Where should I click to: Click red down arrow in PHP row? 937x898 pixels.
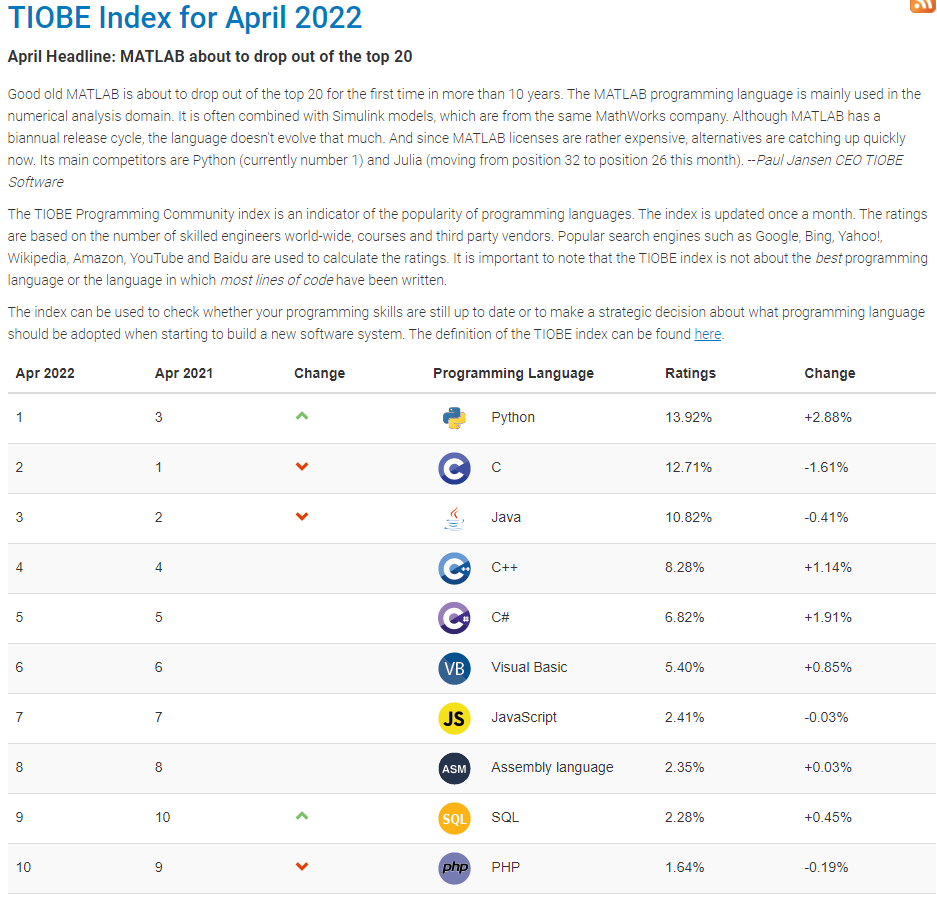click(302, 866)
